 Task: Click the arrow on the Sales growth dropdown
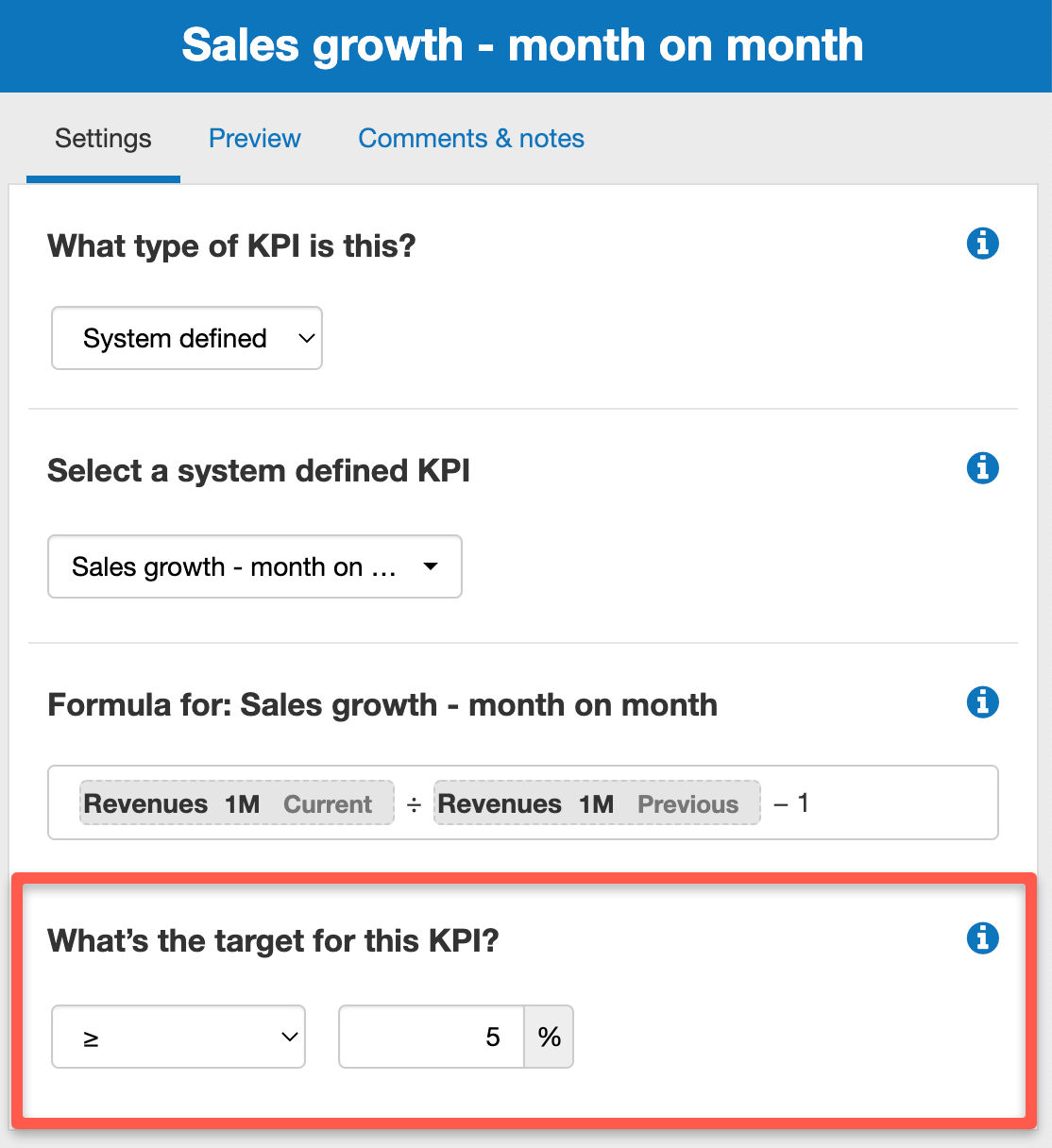coord(431,566)
